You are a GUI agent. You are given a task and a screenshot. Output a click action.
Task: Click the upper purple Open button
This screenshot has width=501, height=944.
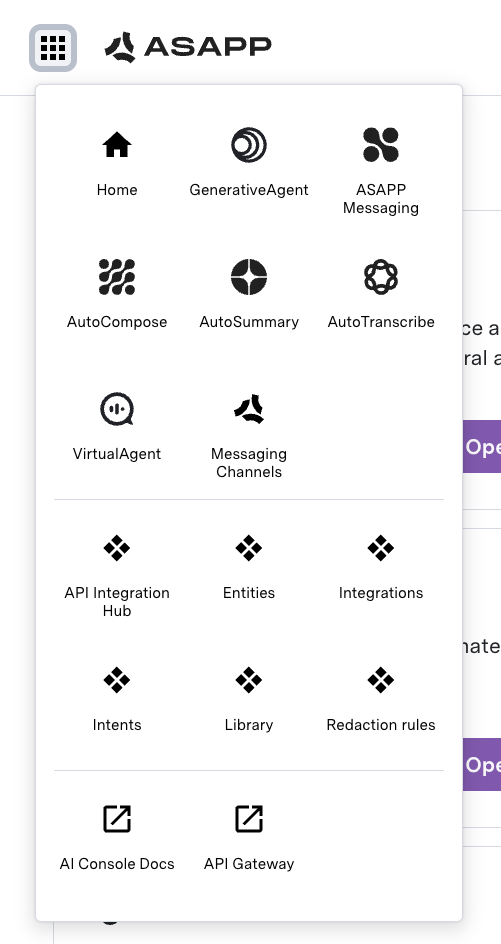[x=482, y=447]
